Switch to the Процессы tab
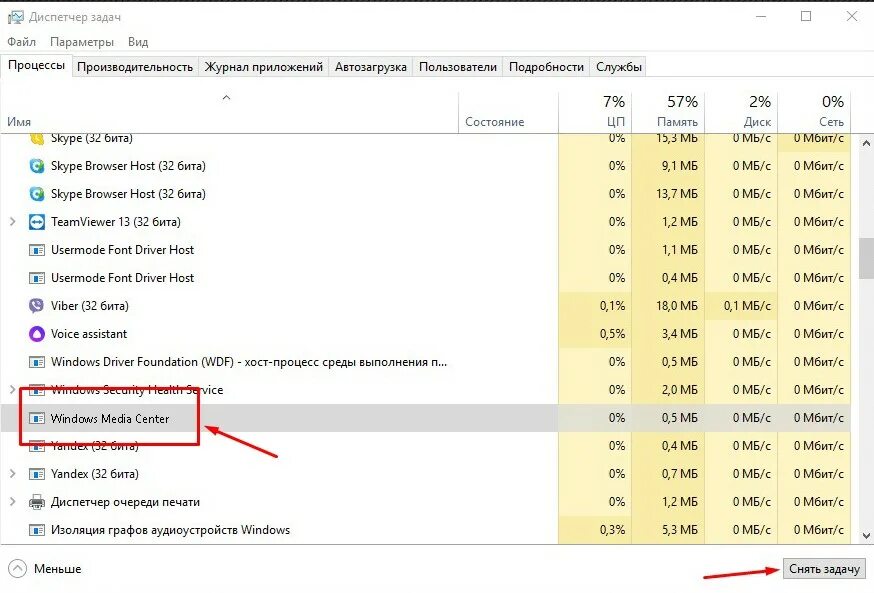This screenshot has height=593, width=874. tap(36, 65)
